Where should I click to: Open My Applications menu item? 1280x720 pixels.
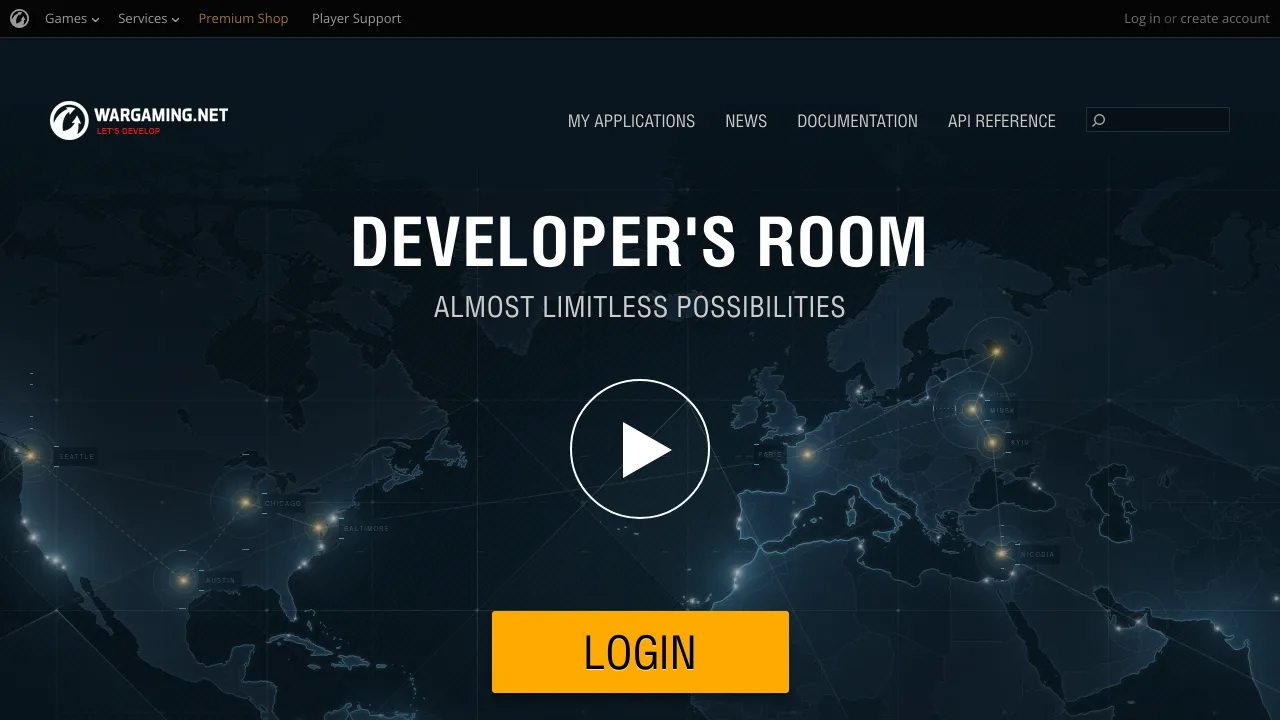(631, 121)
